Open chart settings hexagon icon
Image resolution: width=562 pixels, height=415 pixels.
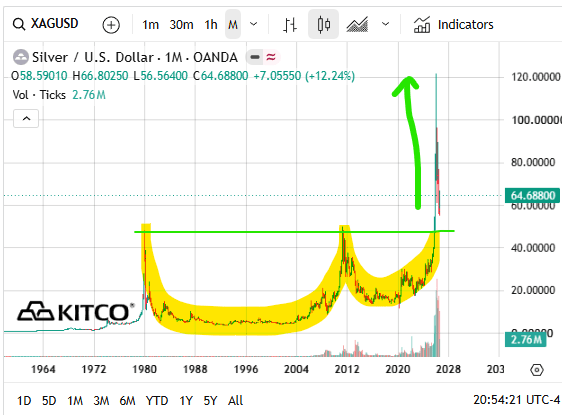point(537,369)
